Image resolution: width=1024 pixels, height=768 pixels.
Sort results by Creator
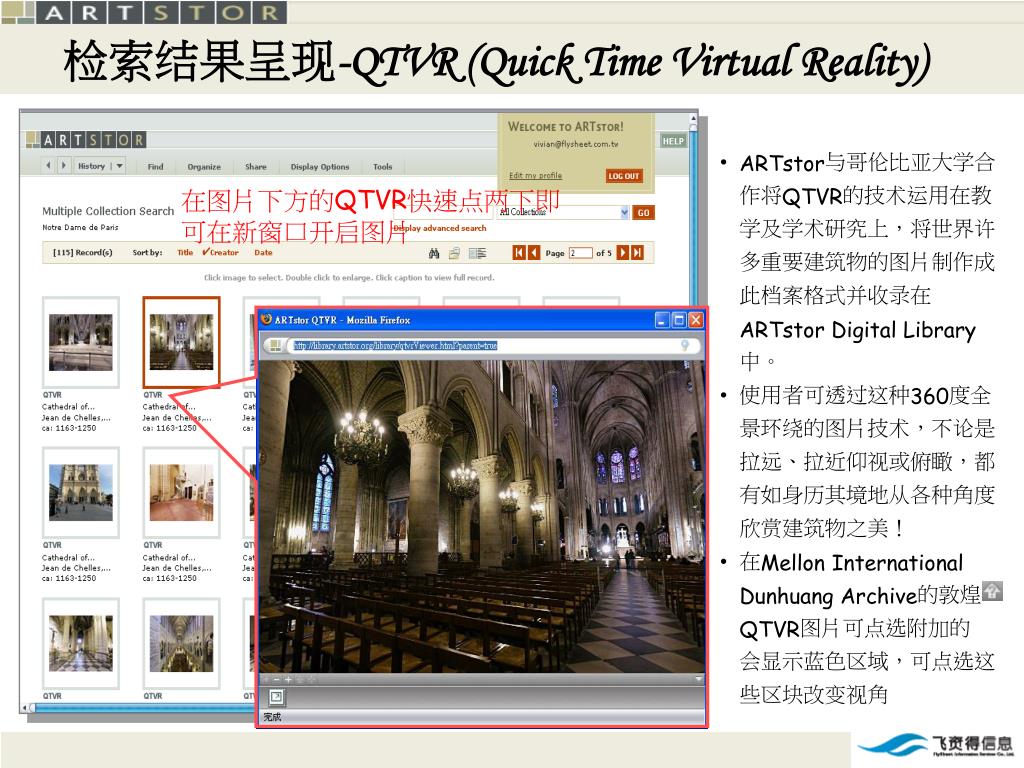coord(221,252)
